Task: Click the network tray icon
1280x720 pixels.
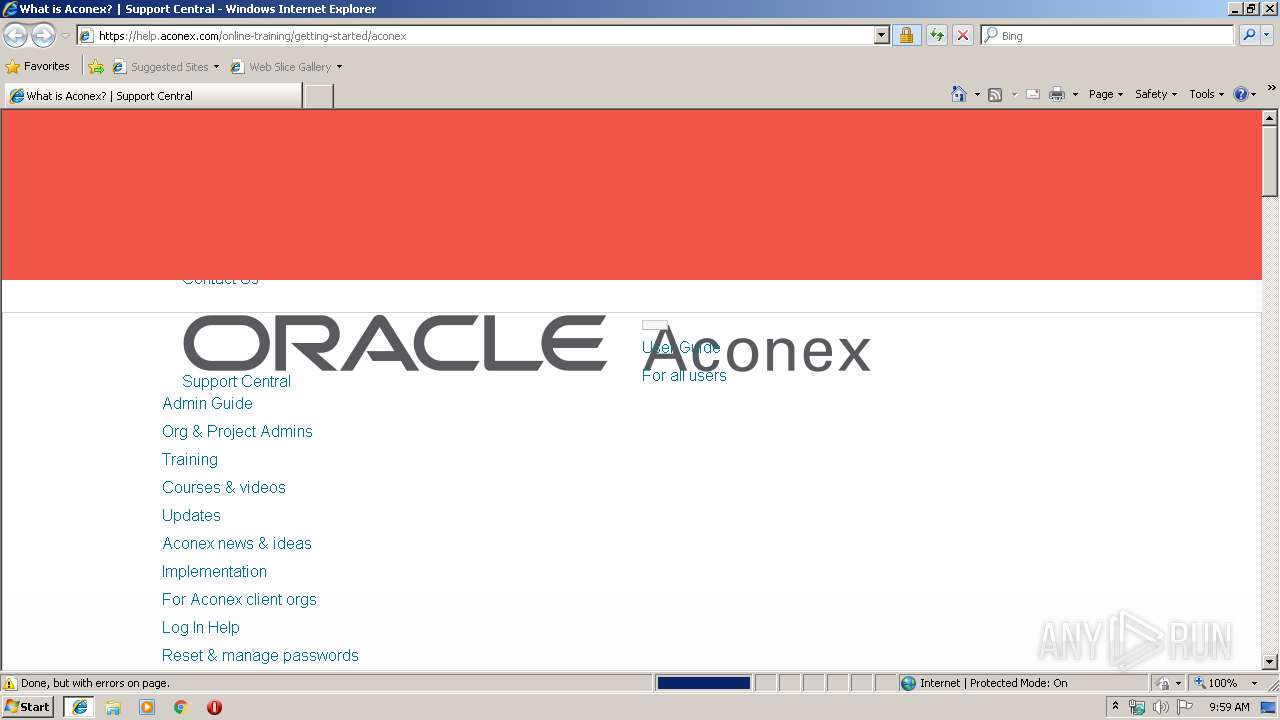Action: (1137, 707)
